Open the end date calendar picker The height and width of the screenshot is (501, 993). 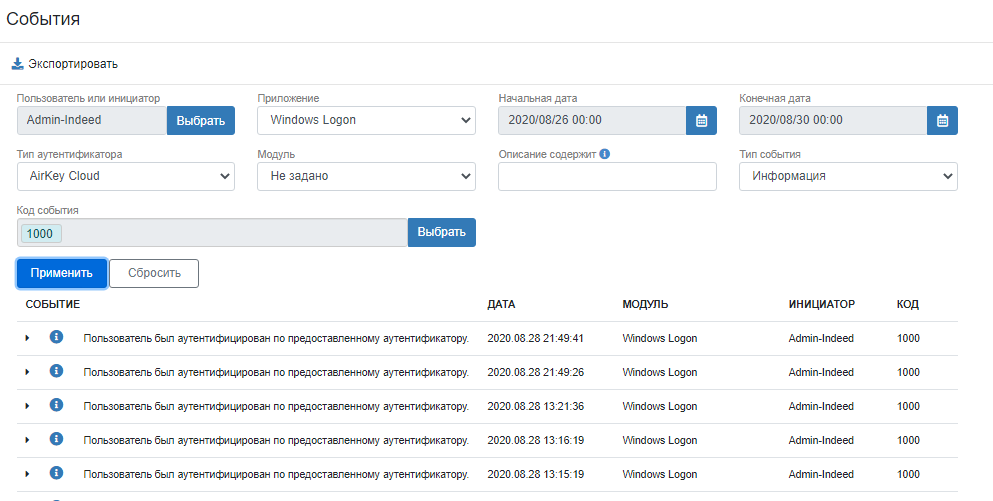(x=942, y=120)
